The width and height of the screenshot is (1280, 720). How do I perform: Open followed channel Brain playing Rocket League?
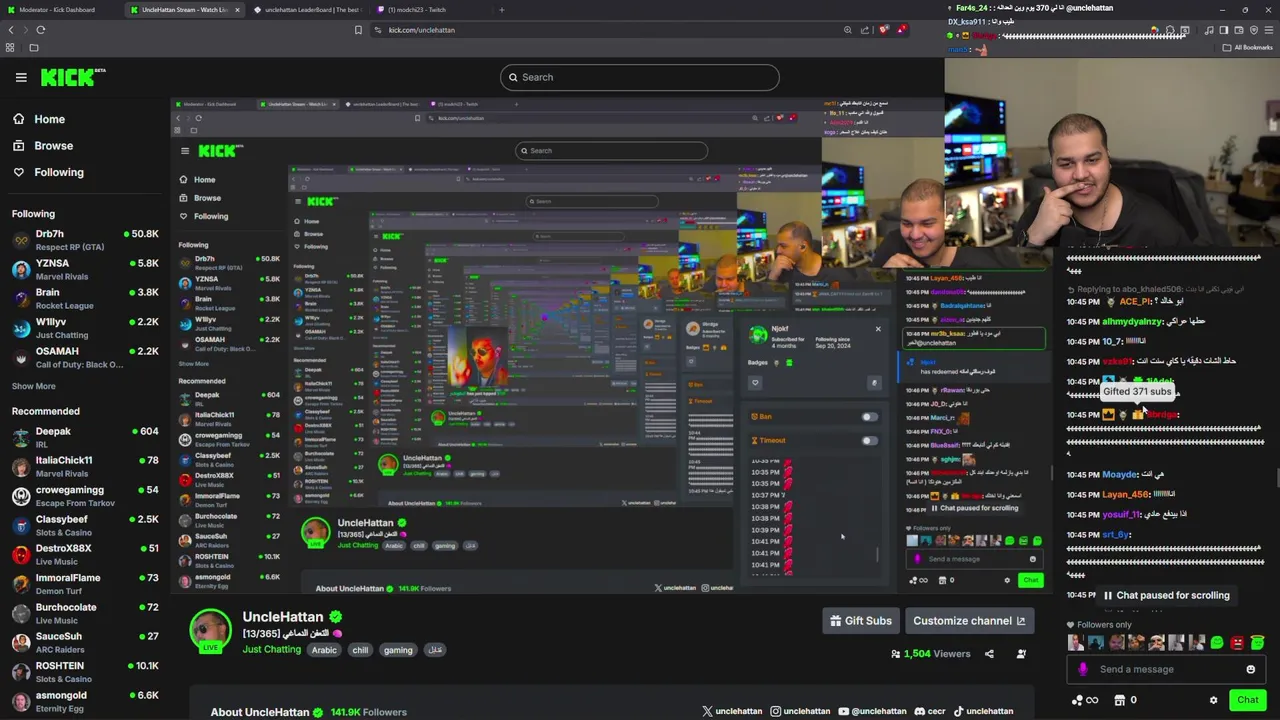coord(85,298)
